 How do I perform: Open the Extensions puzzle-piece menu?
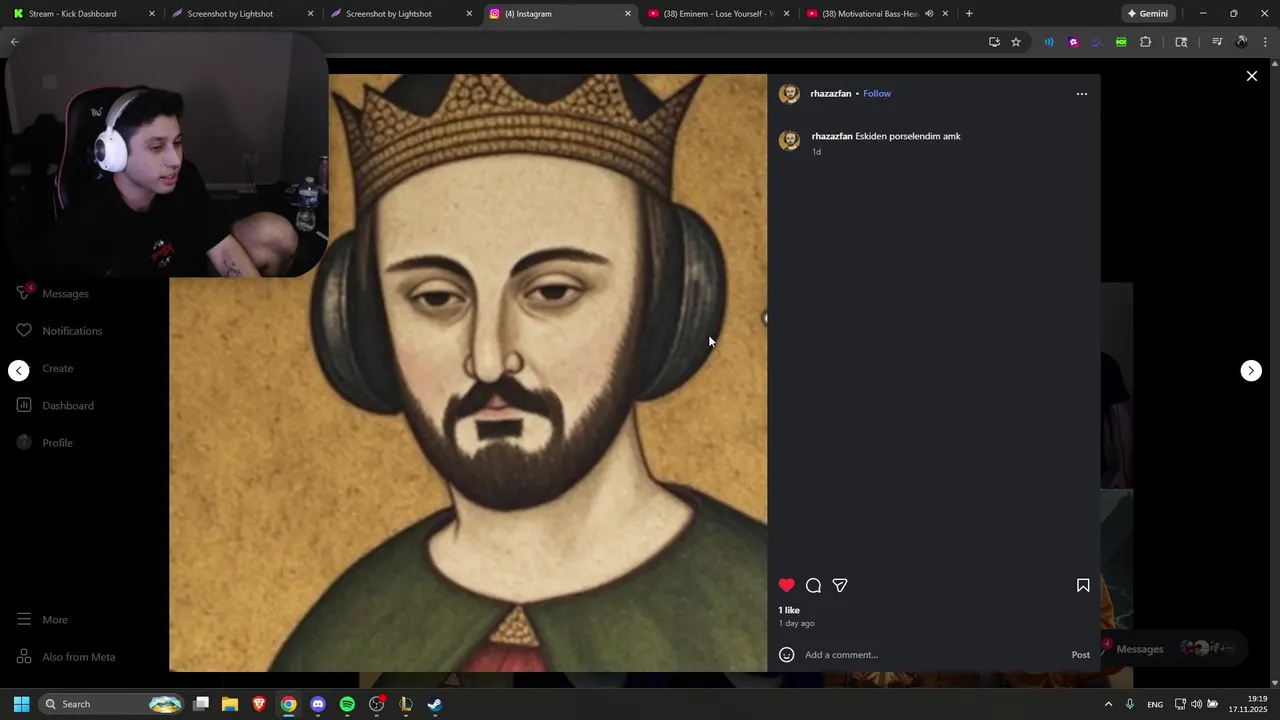[1145, 42]
